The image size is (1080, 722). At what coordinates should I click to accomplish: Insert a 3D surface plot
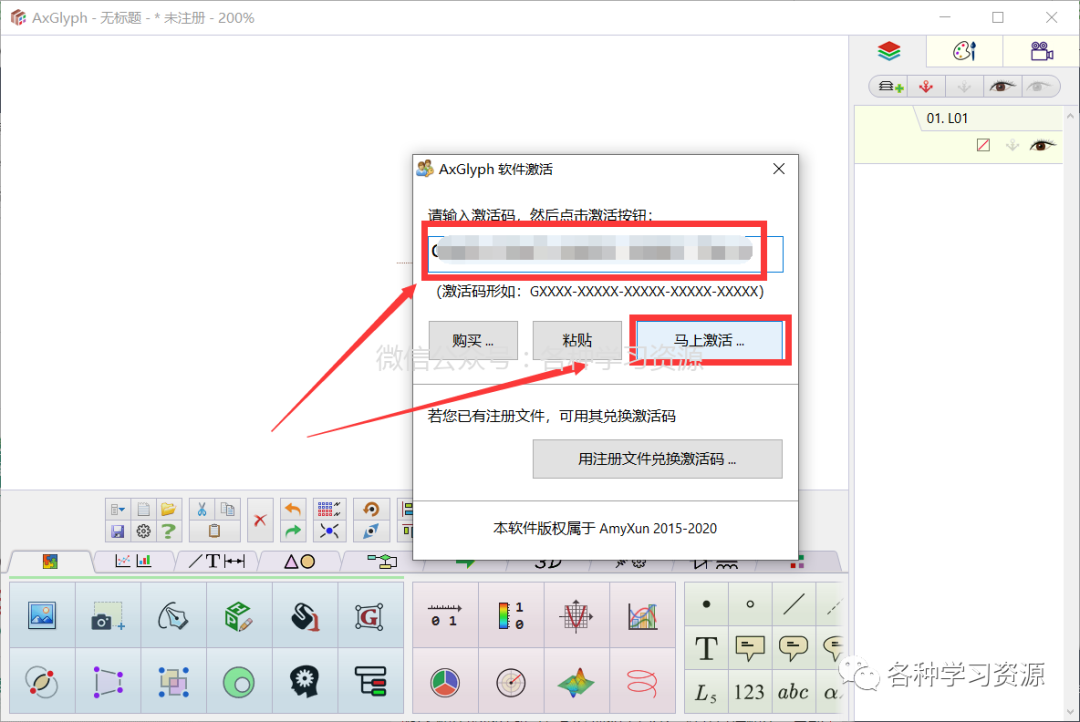[577, 682]
